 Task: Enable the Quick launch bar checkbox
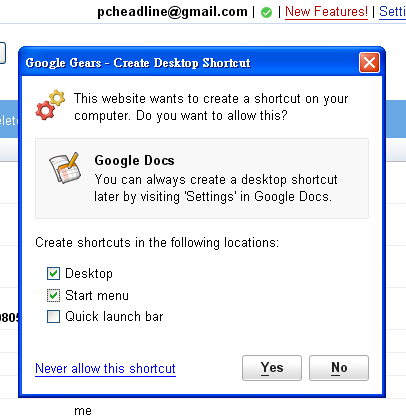point(53,316)
